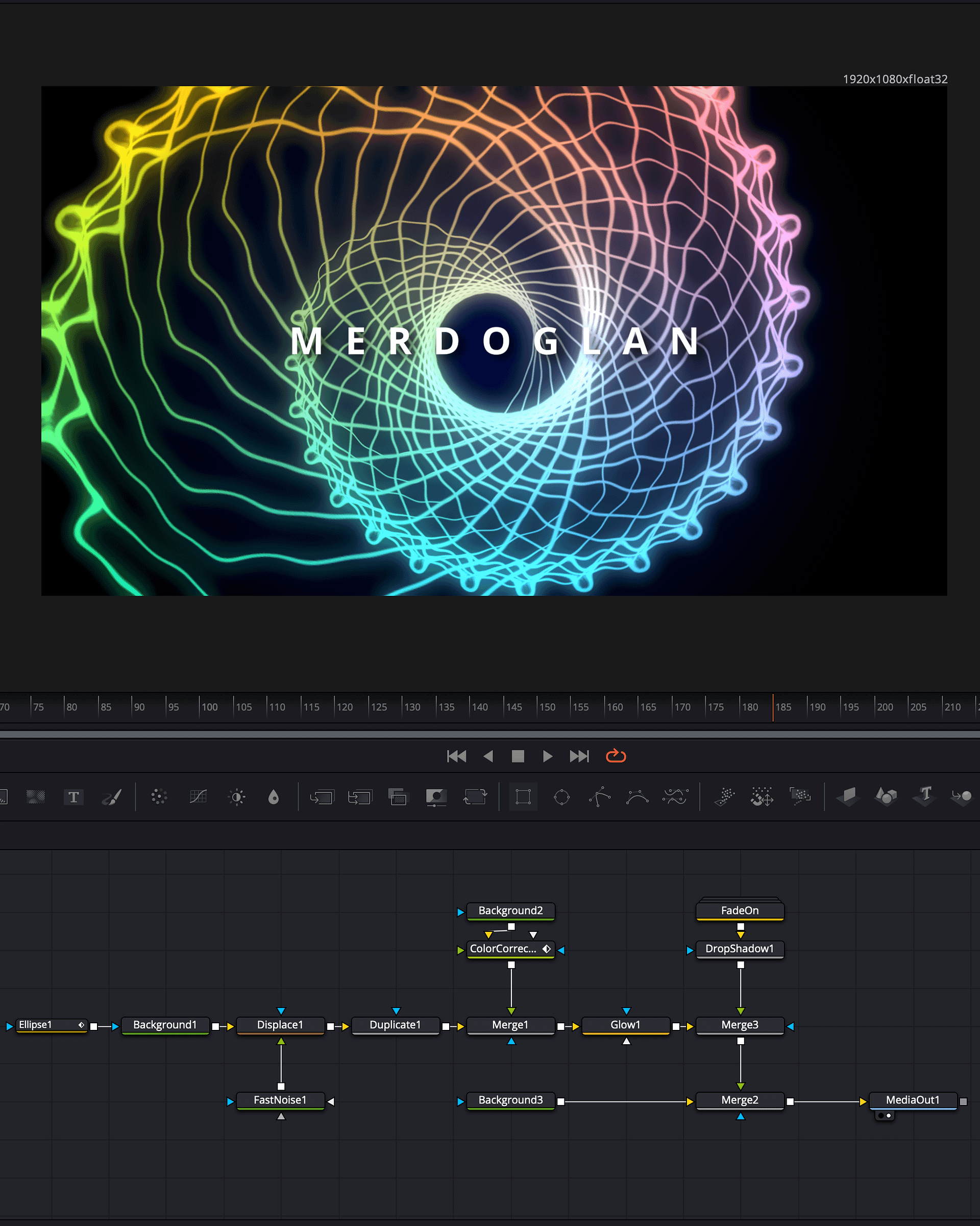This screenshot has height=1226, width=980.
Task: Select the Glow1 node
Action: coord(625,1025)
